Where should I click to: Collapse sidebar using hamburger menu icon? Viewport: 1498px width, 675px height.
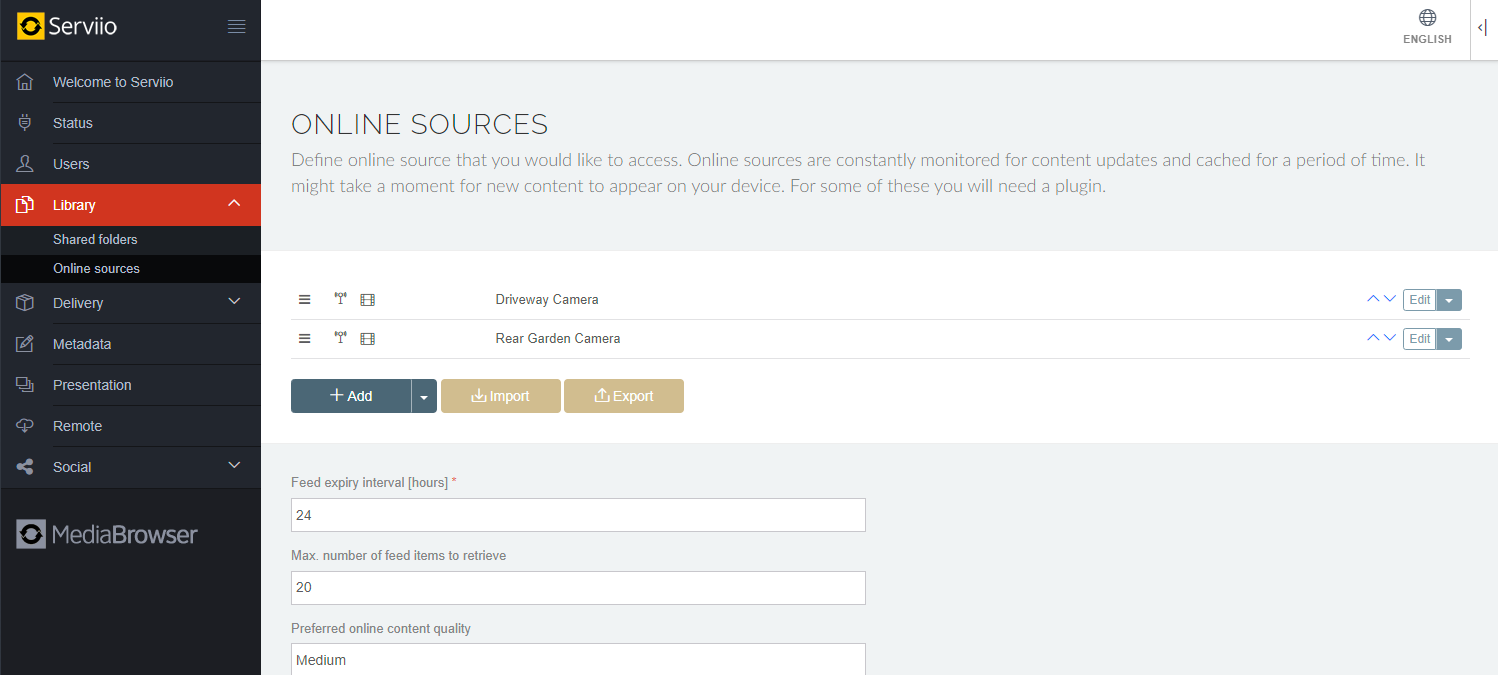point(237,27)
